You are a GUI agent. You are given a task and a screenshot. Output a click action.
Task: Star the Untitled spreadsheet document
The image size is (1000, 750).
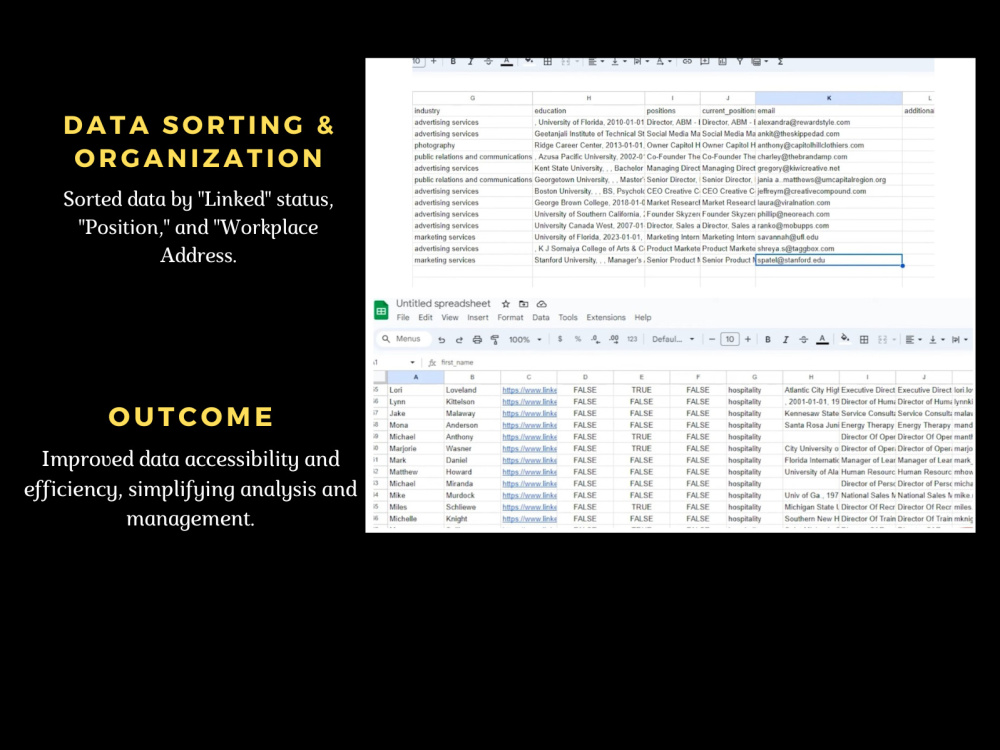point(506,304)
